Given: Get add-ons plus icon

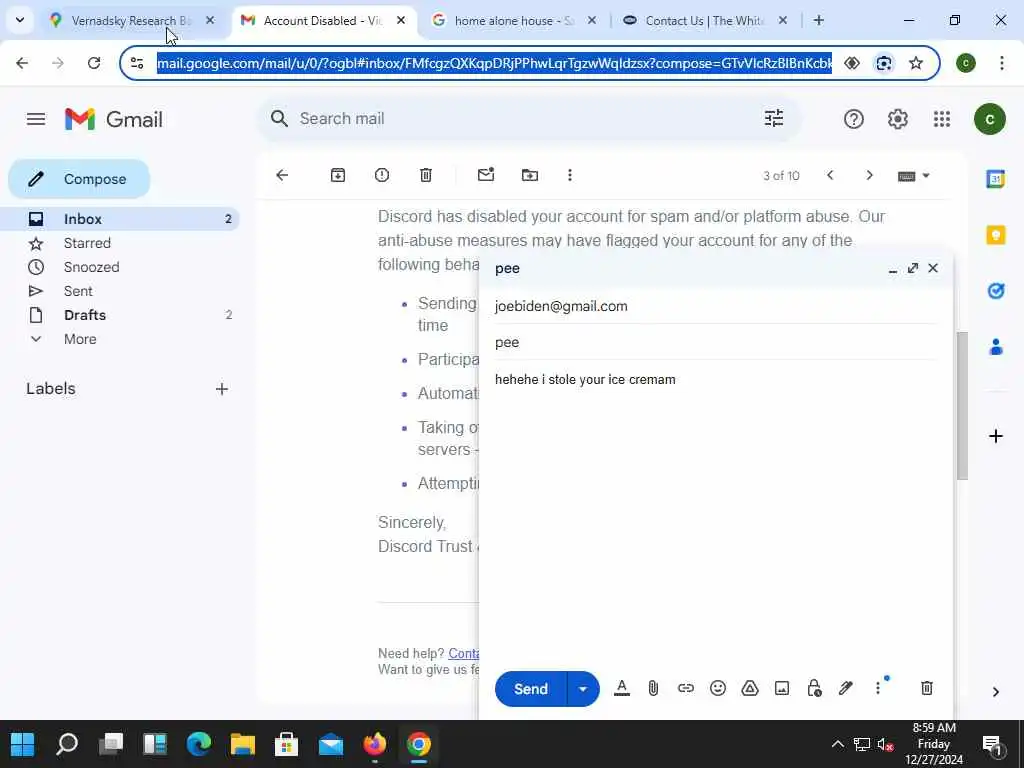Looking at the screenshot, I should (995, 436).
